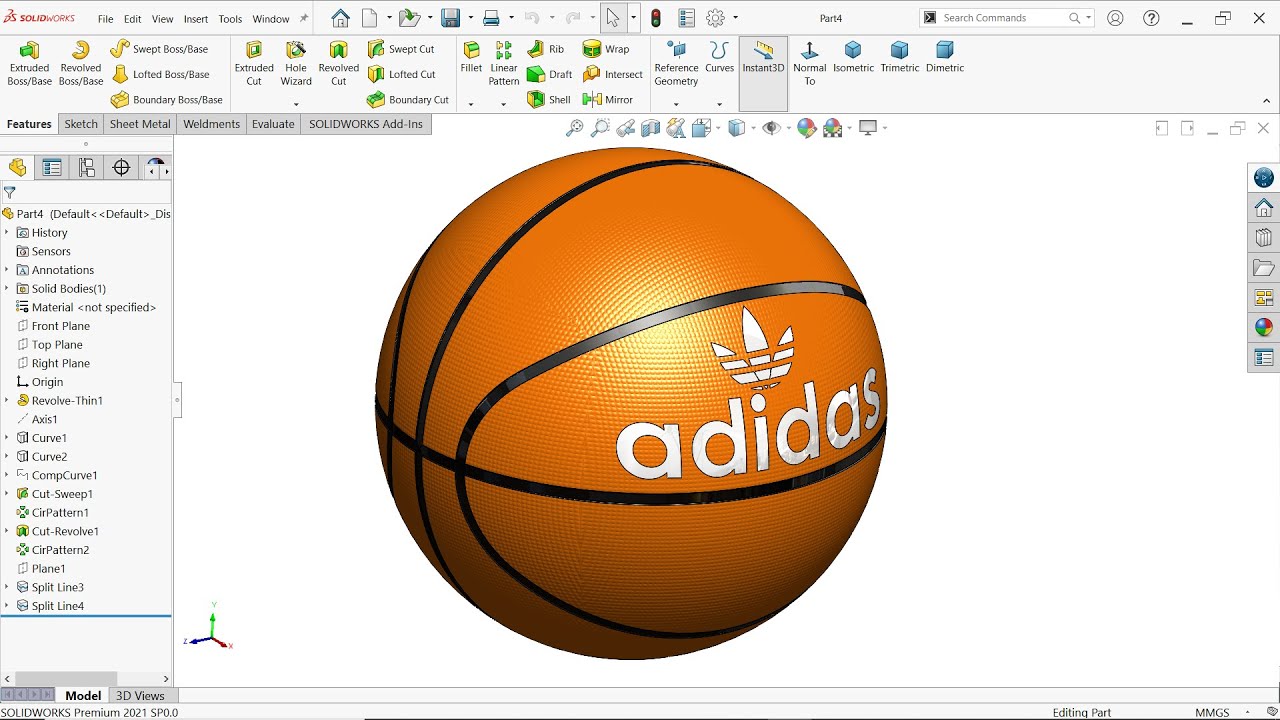This screenshot has height=720, width=1280.
Task: Open Reference Geometry tool
Action: coord(676,63)
